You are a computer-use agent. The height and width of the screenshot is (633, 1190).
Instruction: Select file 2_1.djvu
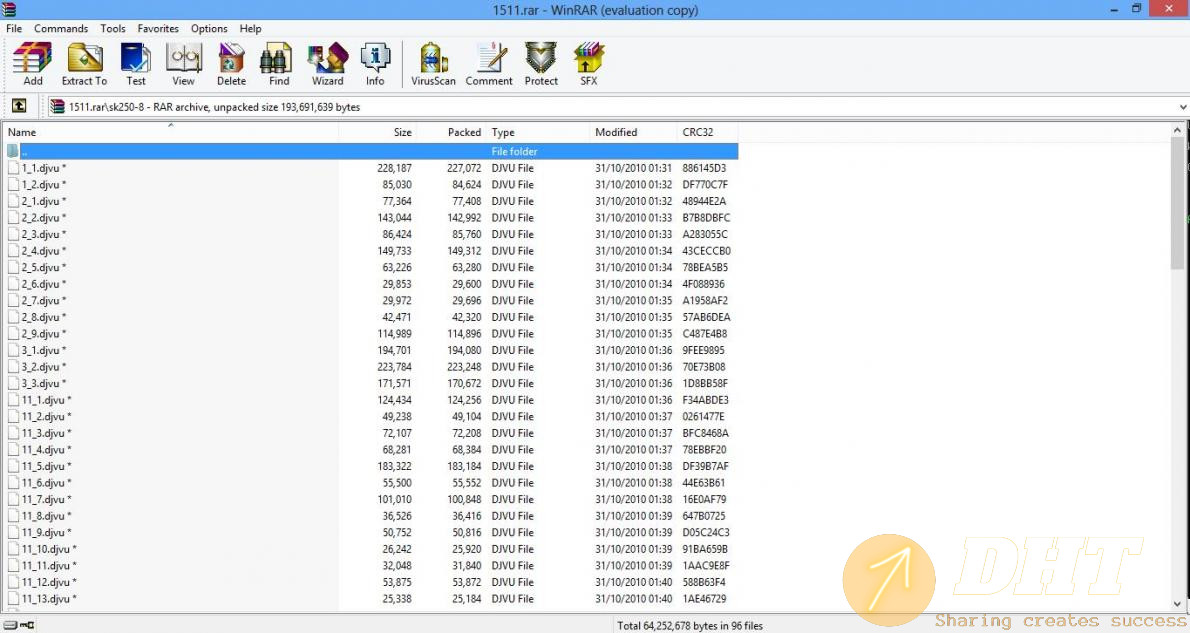point(43,201)
